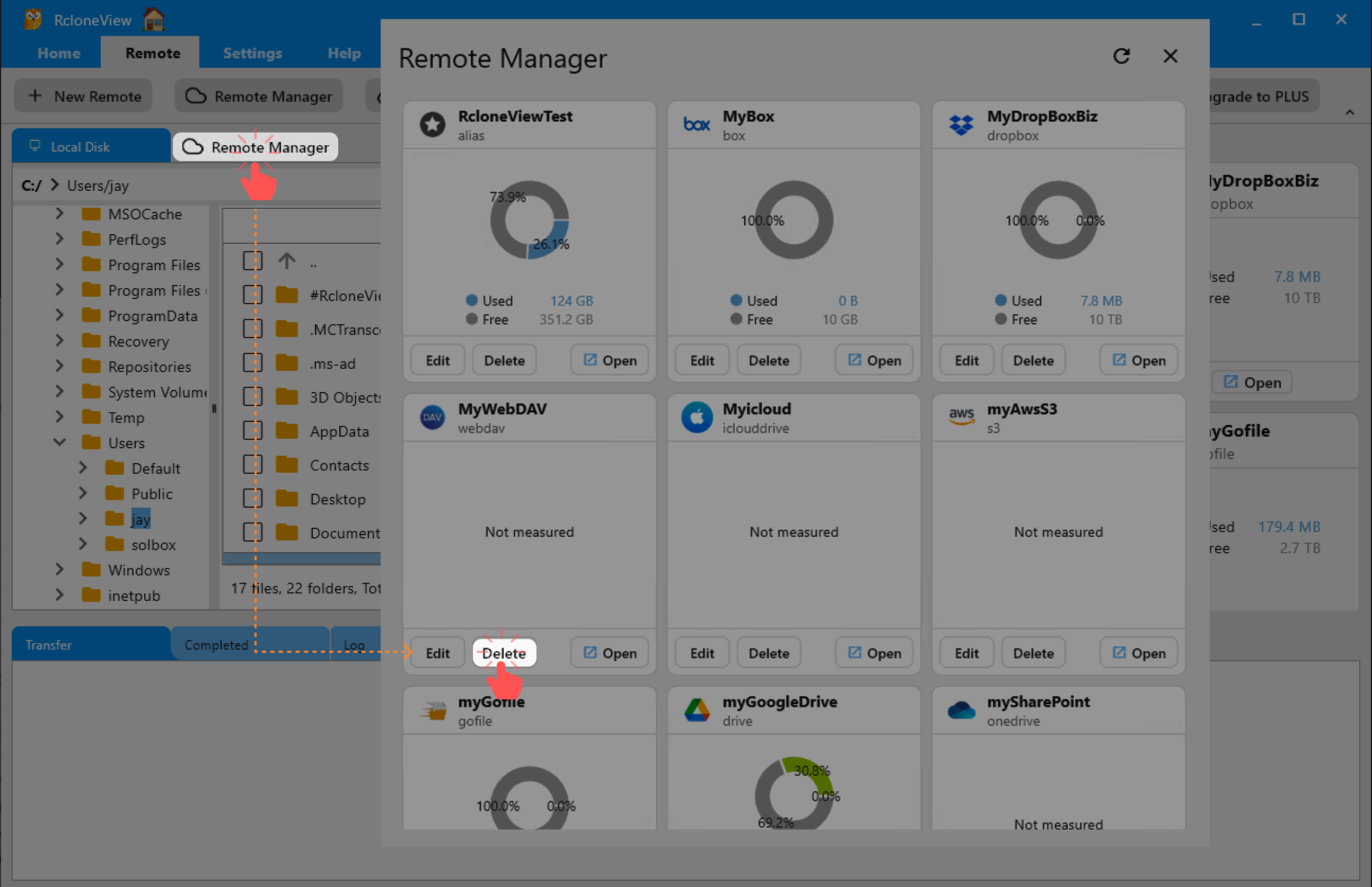Click the MyBox box logo icon

[696, 125]
